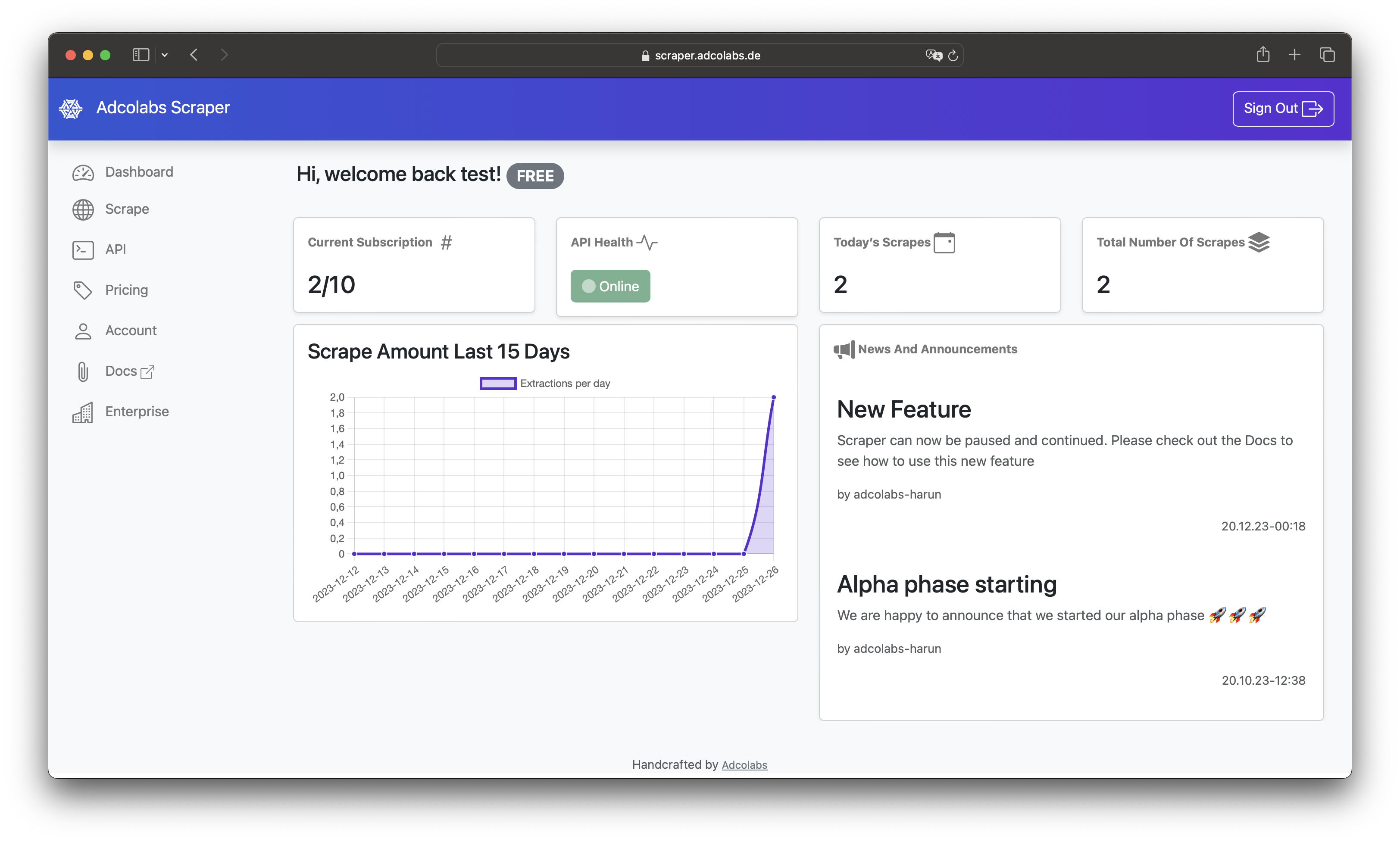Show the tab overview icon
1400x842 pixels.
pos(1327,55)
